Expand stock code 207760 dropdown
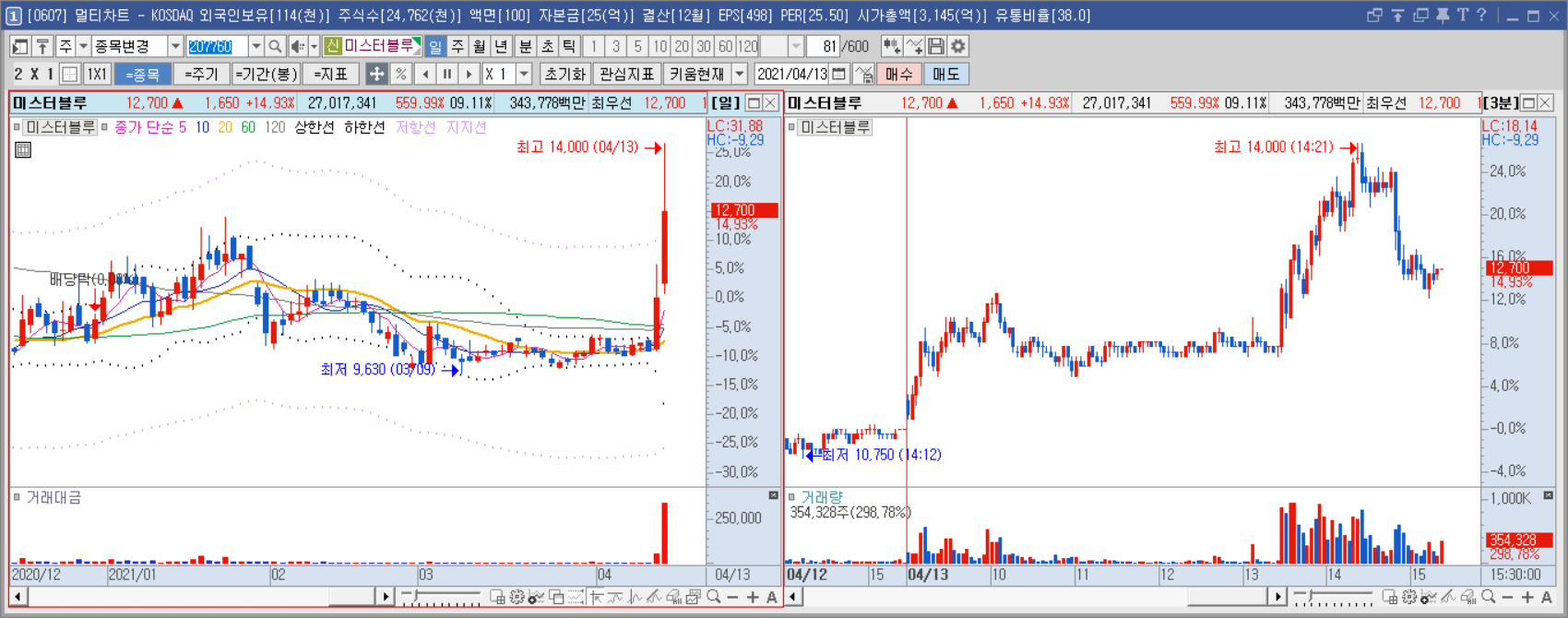The width and height of the screenshot is (1568, 618). (x=255, y=46)
